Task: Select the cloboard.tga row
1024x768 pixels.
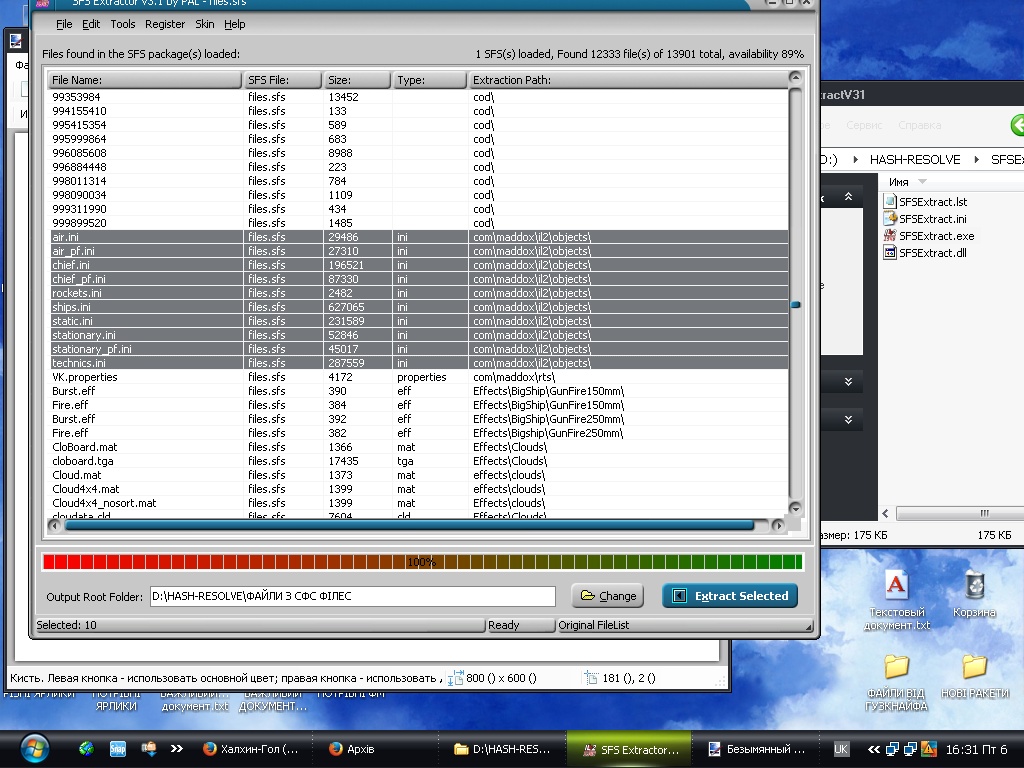Action: click(419, 461)
